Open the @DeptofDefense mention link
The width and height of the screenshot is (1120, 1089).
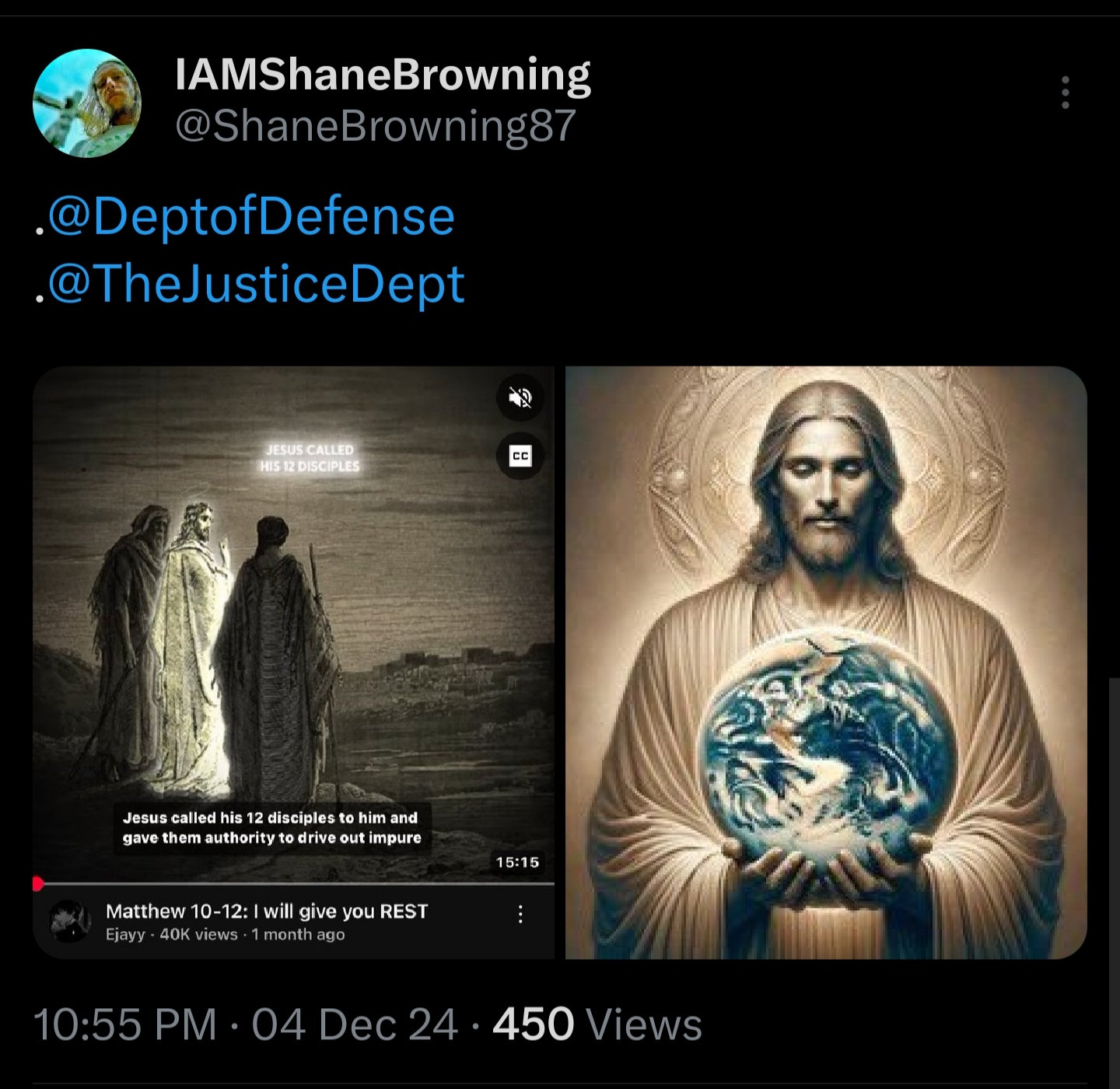point(250,216)
